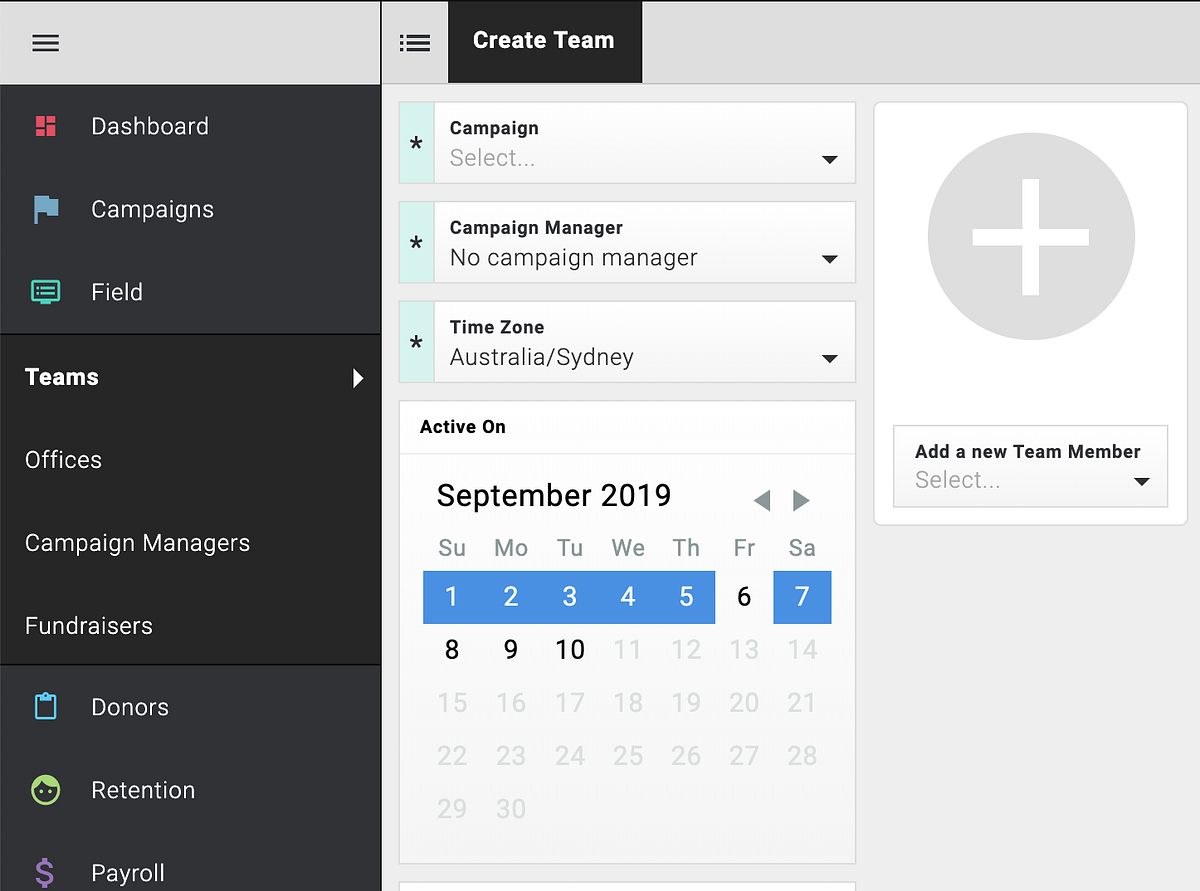
Task: Deselect September 6 on the calendar
Action: pyautogui.click(x=744, y=596)
